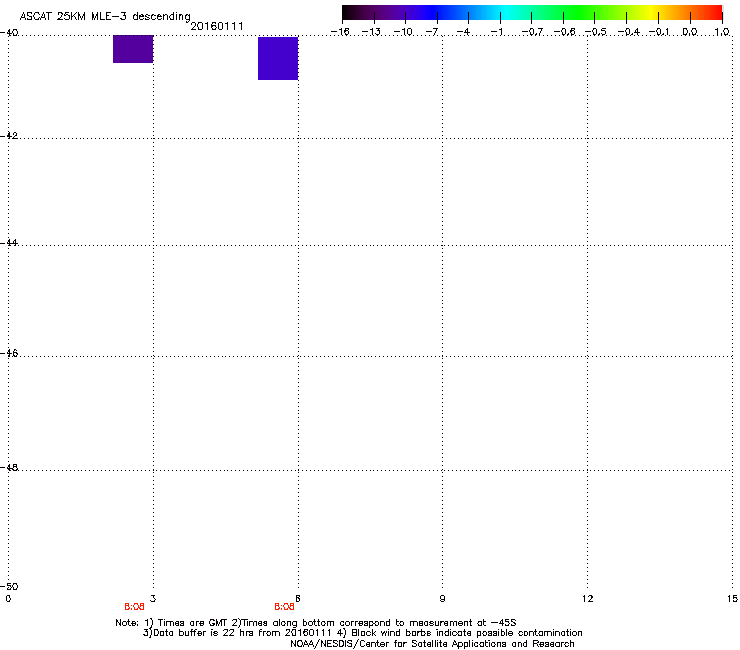The image size is (740, 650).
Task: Click the longitude axis label "12"
Action: click(x=587, y=599)
